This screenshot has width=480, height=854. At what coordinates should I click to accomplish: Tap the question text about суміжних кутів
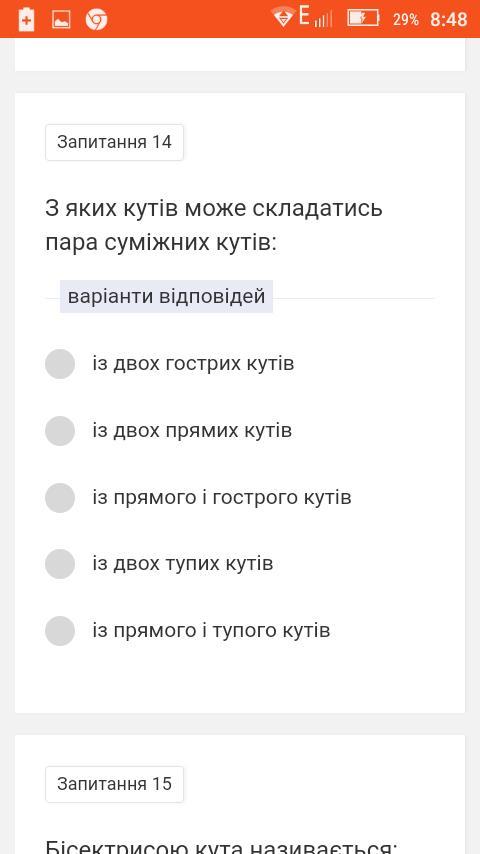pos(214,225)
